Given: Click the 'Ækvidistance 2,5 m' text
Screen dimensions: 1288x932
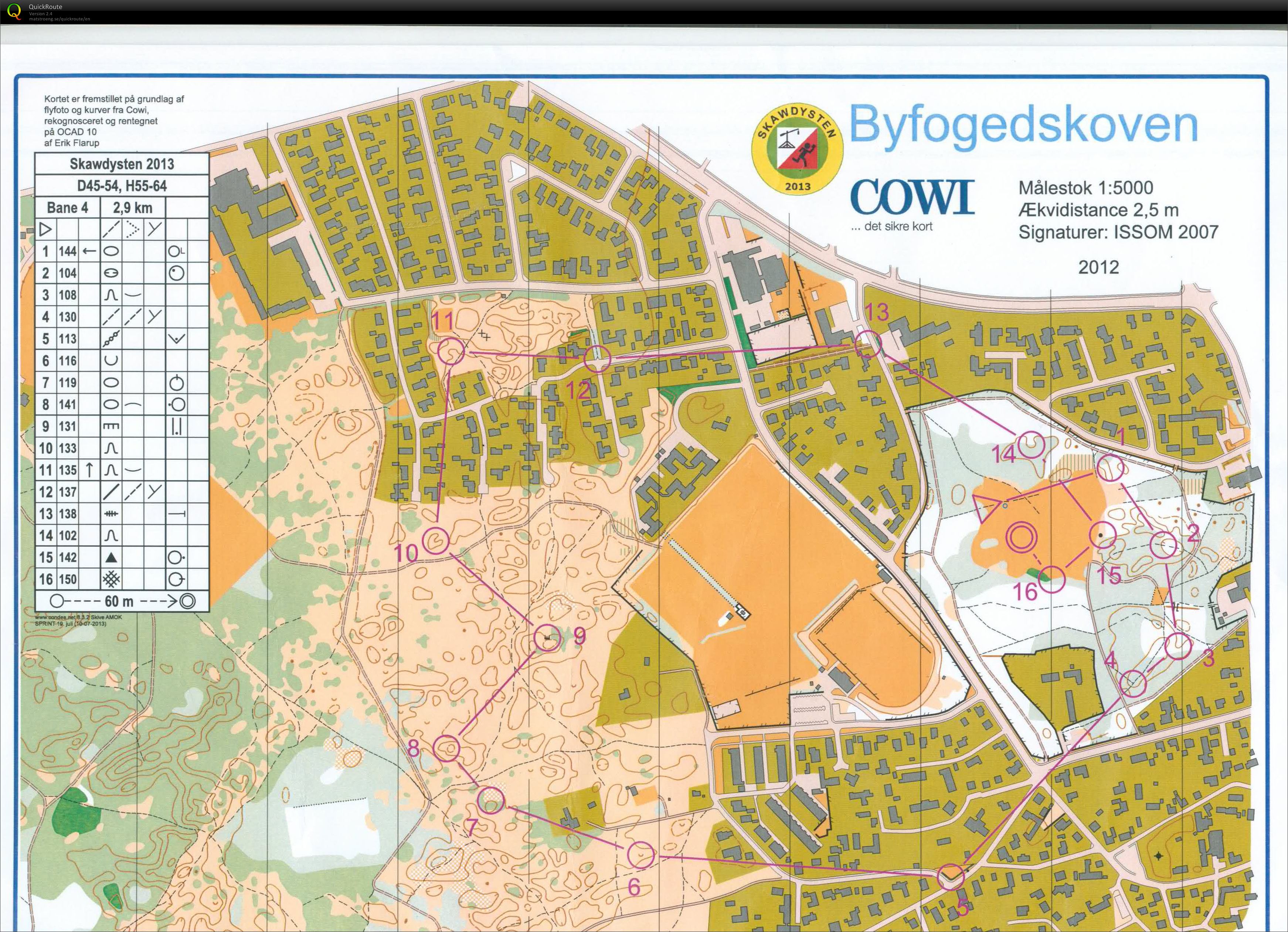Looking at the screenshot, I should coord(1098,210).
